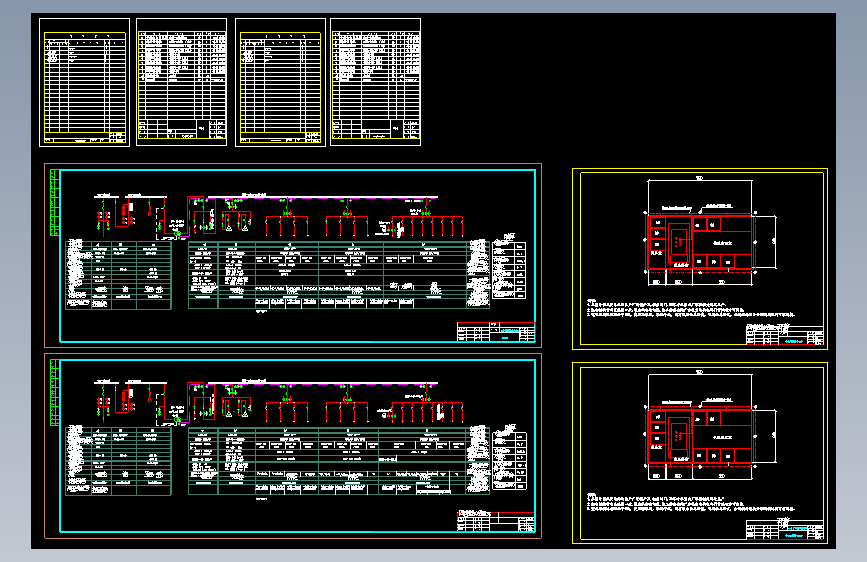The height and width of the screenshot is (562, 867).
Task: Click the legend table at right of lower diagram
Action: 509,461
